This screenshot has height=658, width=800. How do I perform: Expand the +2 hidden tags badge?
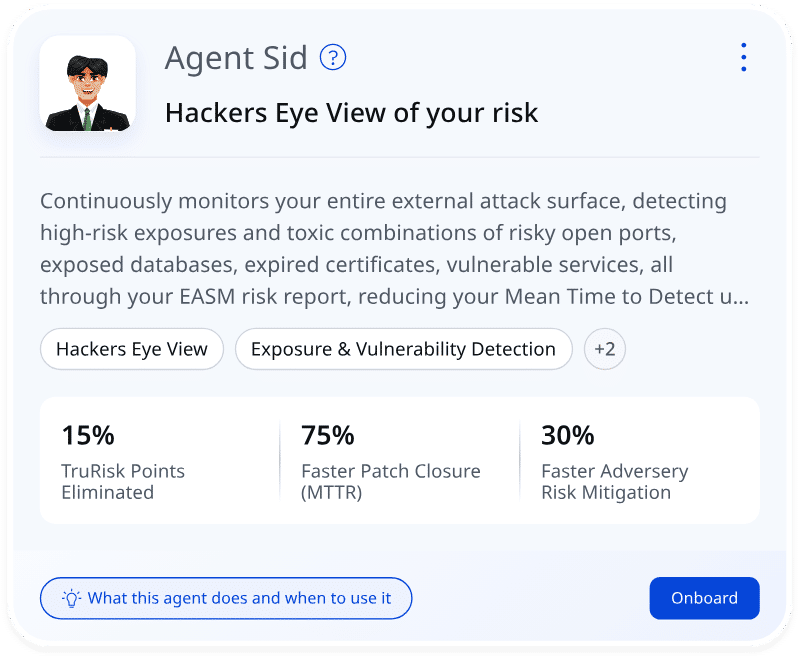[605, 349]
